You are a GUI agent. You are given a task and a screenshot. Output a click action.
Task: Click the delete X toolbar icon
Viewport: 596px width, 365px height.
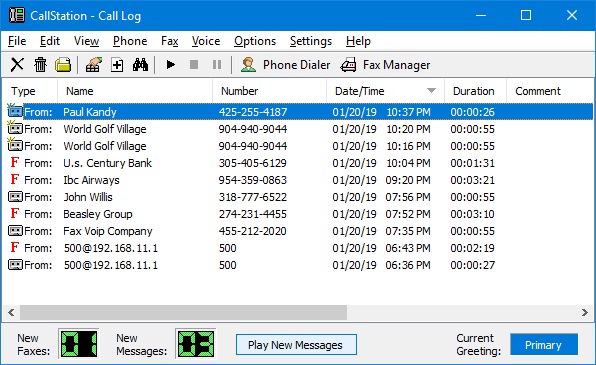[x=17, y=65]
